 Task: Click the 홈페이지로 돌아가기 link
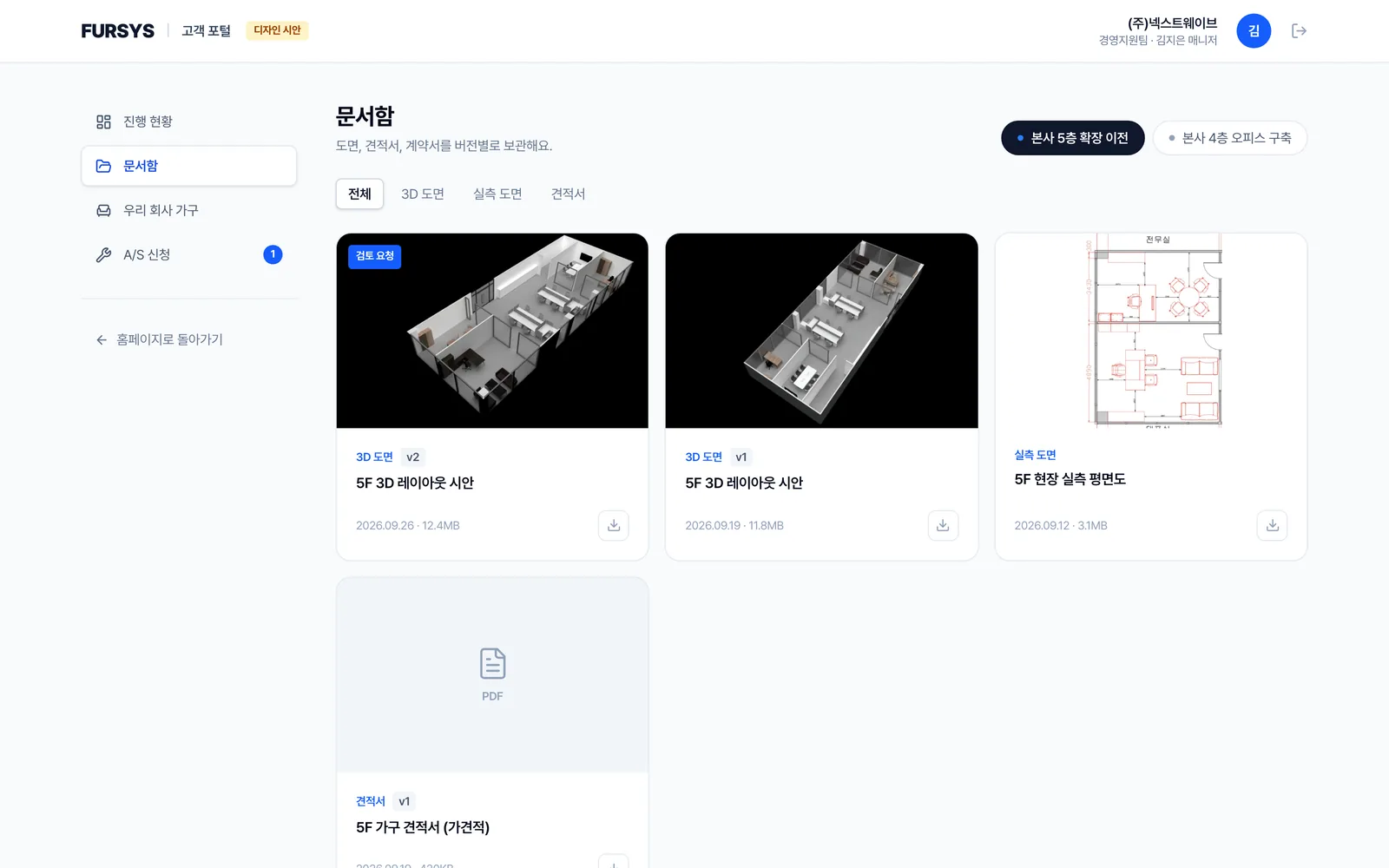pos(159,339)
